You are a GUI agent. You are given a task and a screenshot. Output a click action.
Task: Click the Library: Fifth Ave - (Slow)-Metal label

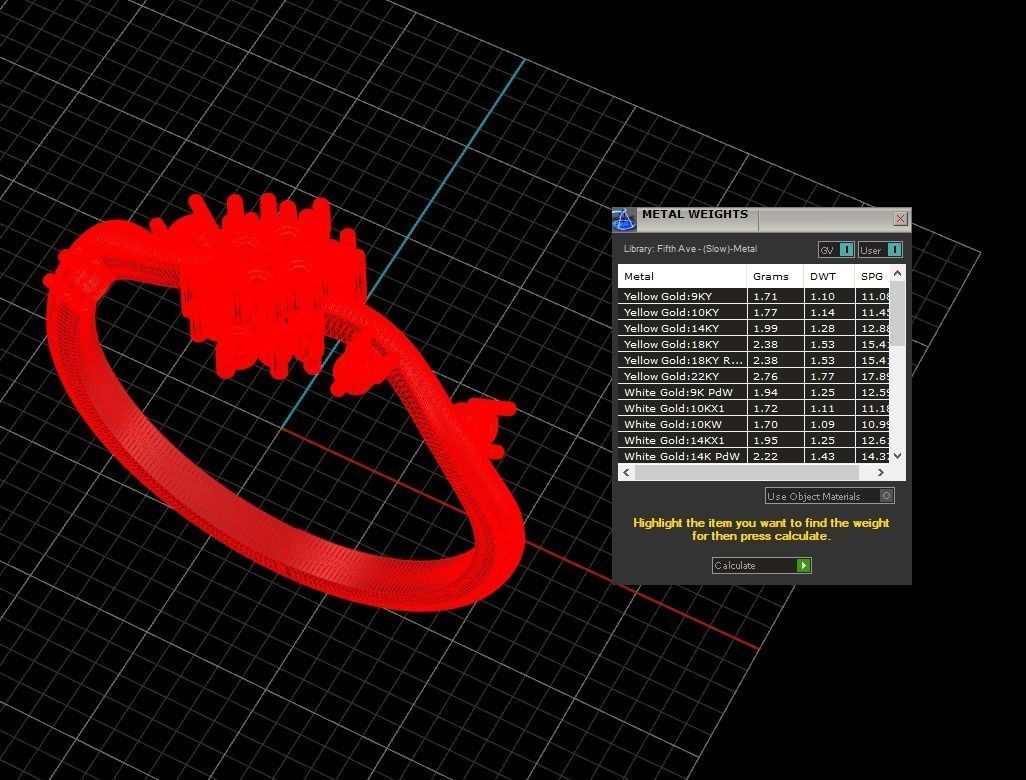tap(690, 249)
